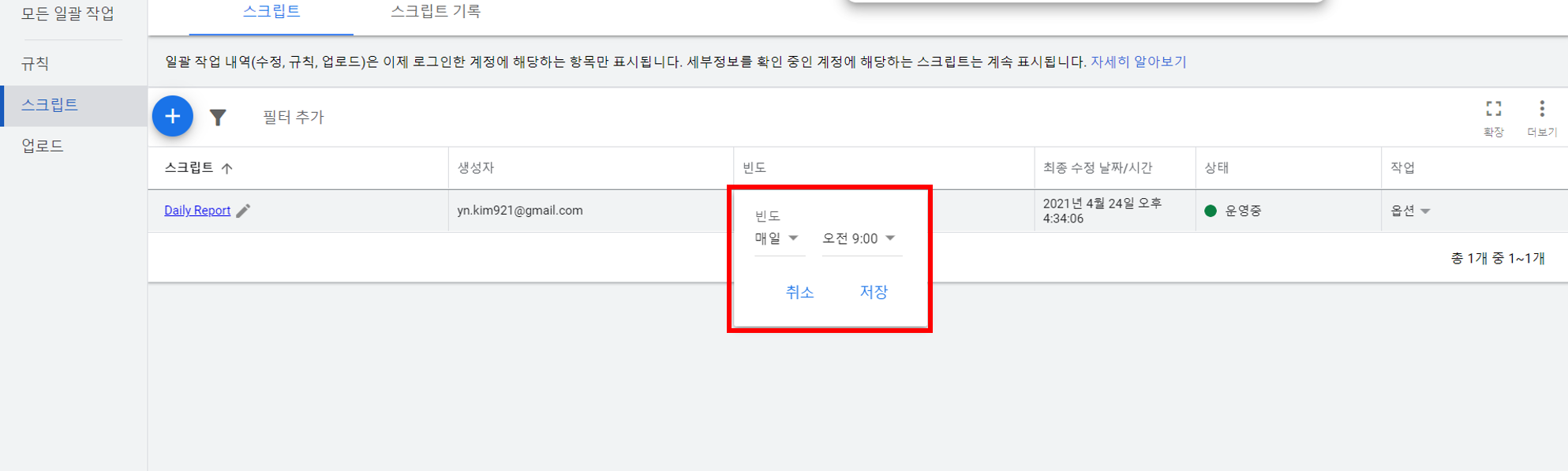The width and height of the screenshot is (1568, 471).
Task: Click the 상태 column header
Action: tap(1216, 168)
